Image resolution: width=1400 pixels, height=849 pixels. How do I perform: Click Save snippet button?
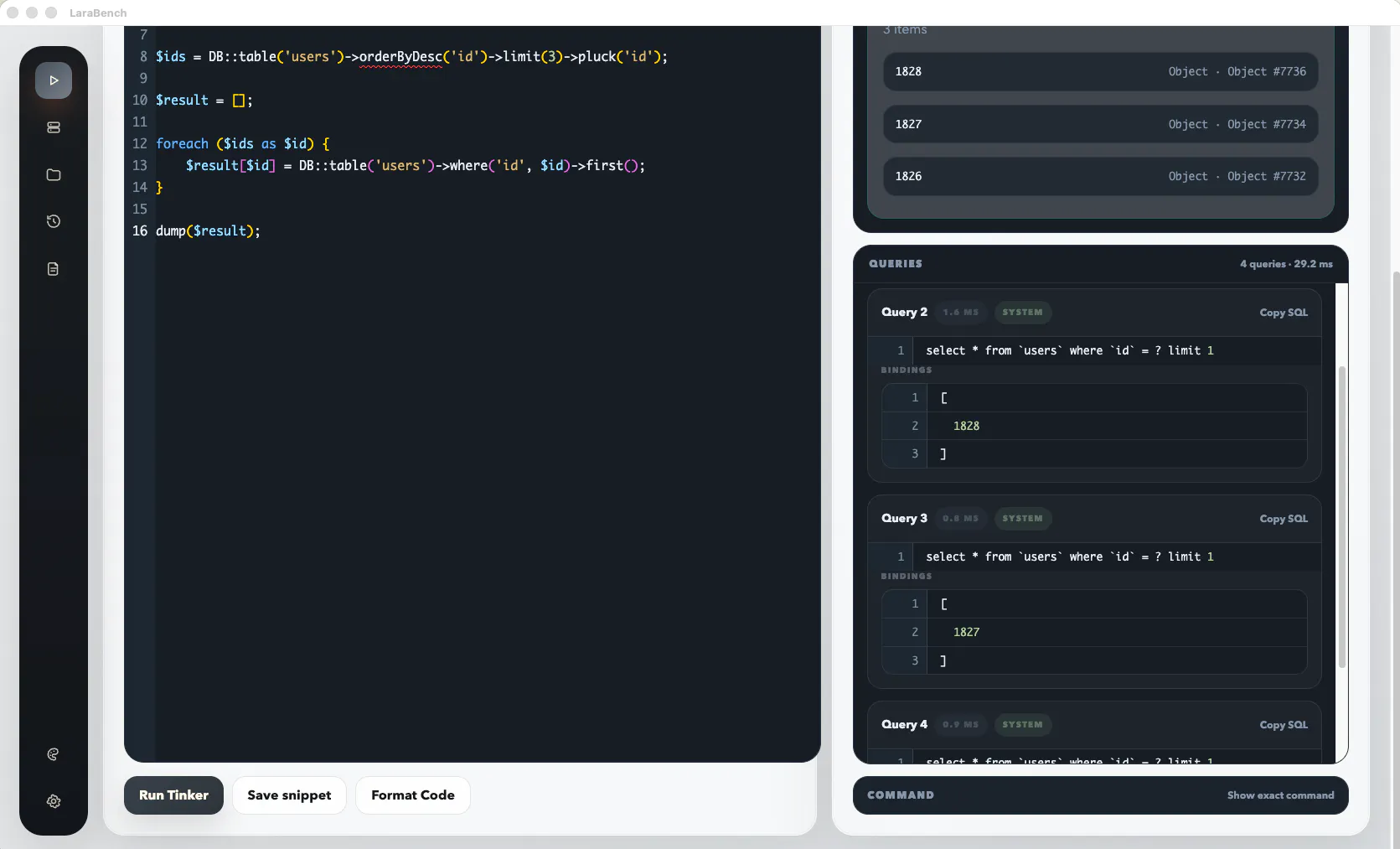pyautogui.click(x=289, y=795)
